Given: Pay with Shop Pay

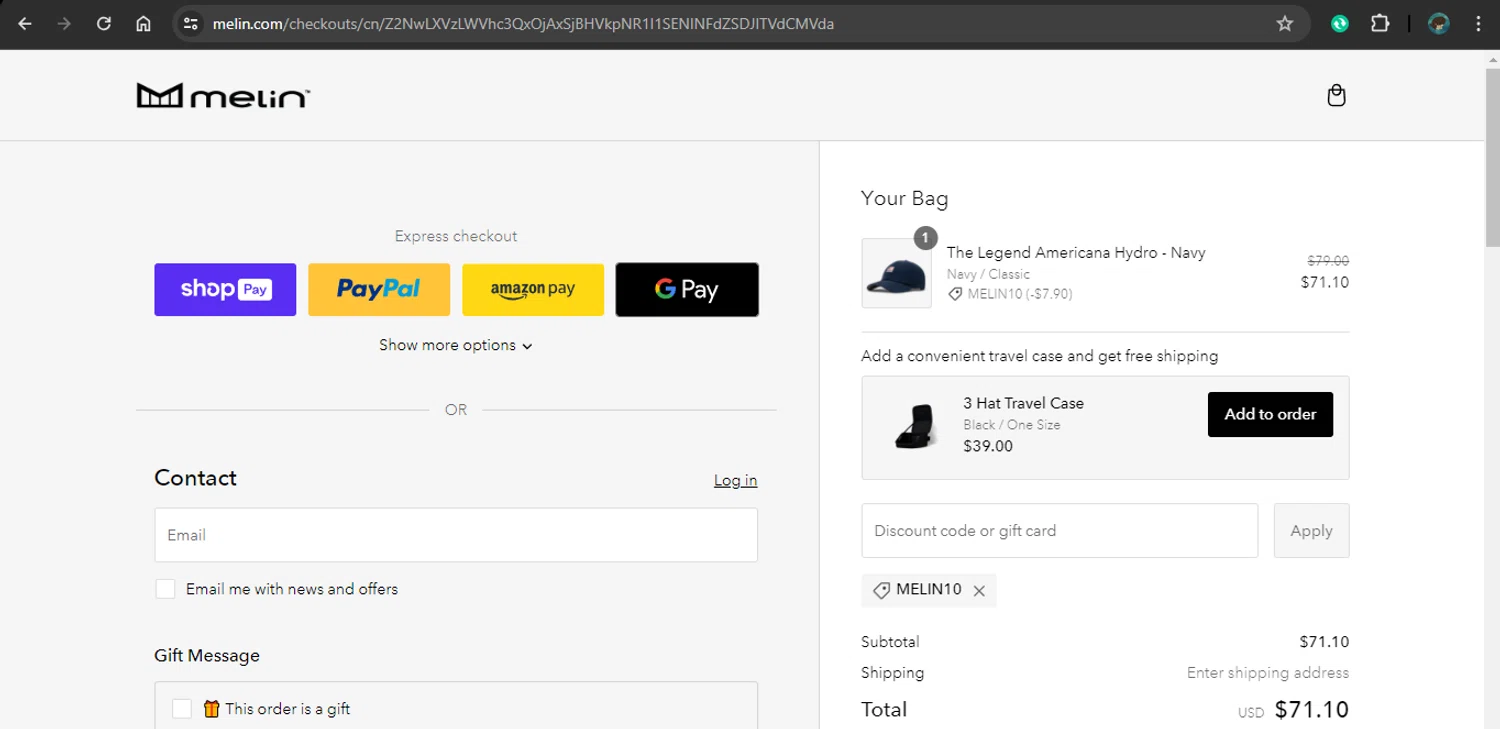Looking at the screenshot, I should [225, 290].
